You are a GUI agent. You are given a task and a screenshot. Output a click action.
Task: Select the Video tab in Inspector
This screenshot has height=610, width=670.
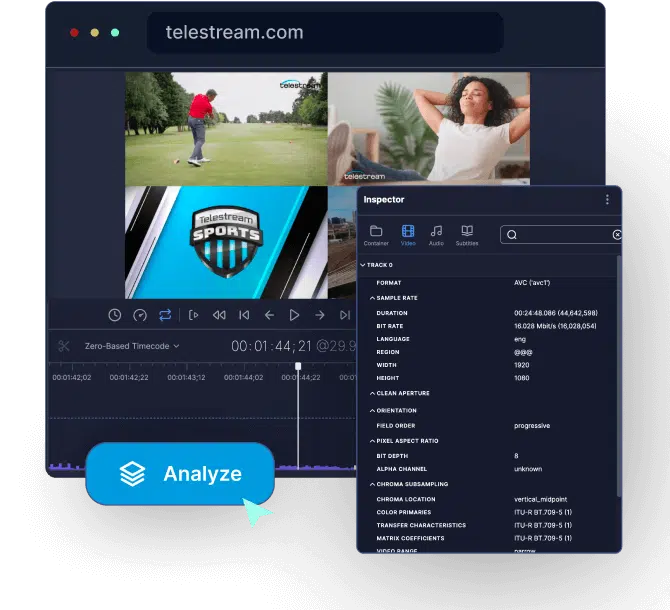408,235
